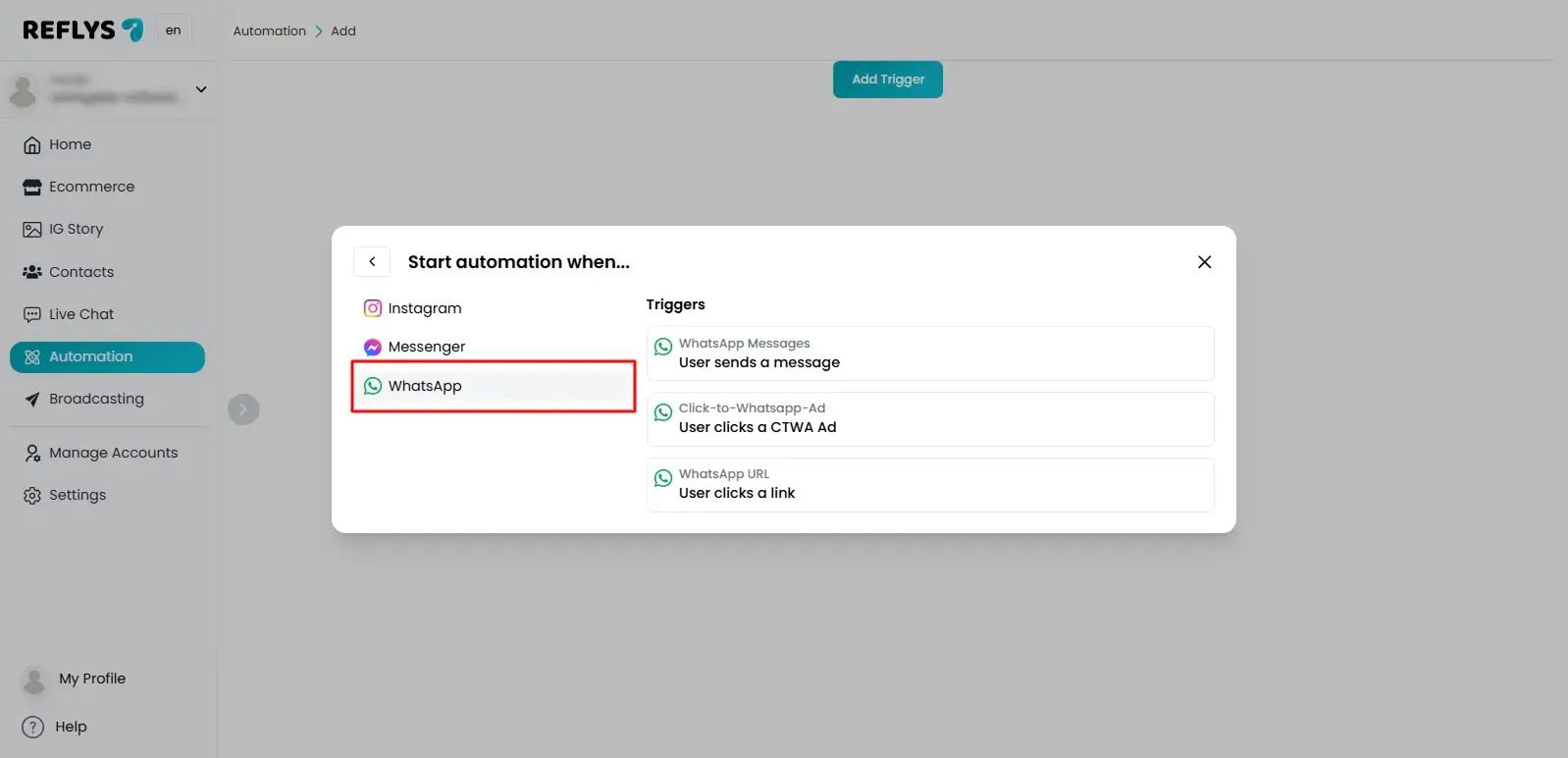The width and height of the screenshot is (1568, 758).
Task: Click the Ecommerce store icon
Action: click(32, 188)
